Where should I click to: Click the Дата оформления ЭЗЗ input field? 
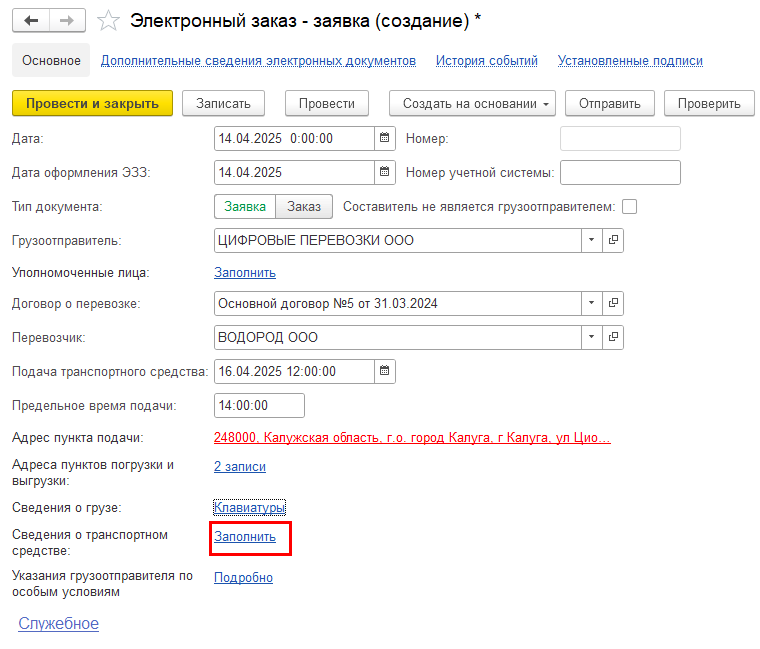coord(294,173)
